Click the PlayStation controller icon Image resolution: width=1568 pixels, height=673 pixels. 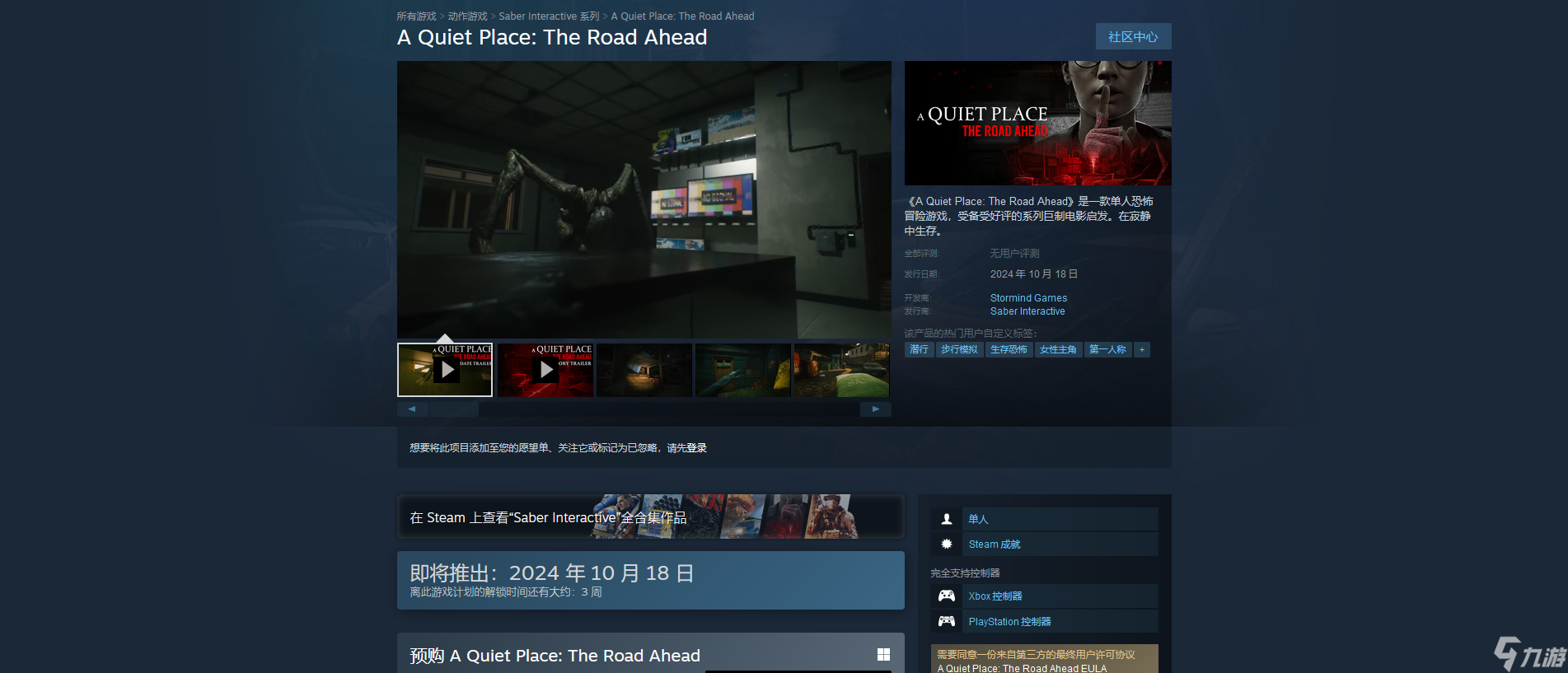click(947, 622)
